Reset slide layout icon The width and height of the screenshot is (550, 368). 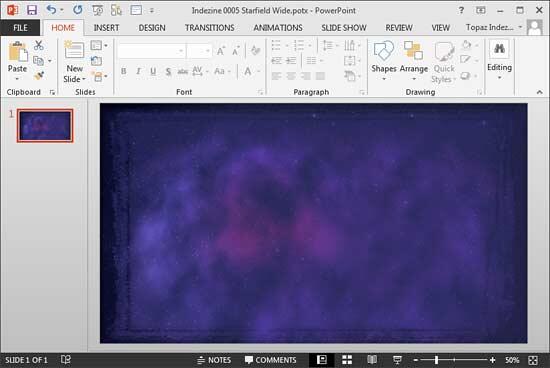(x=96, y=61)
